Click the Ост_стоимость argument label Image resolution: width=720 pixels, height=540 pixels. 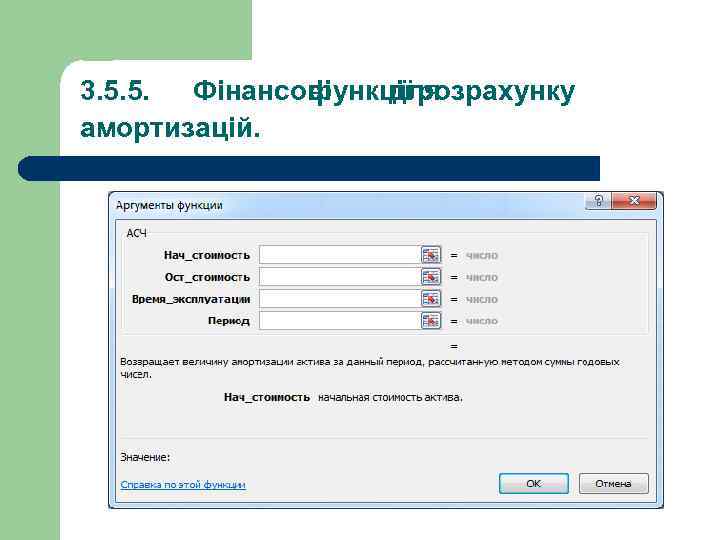point(207,277)
